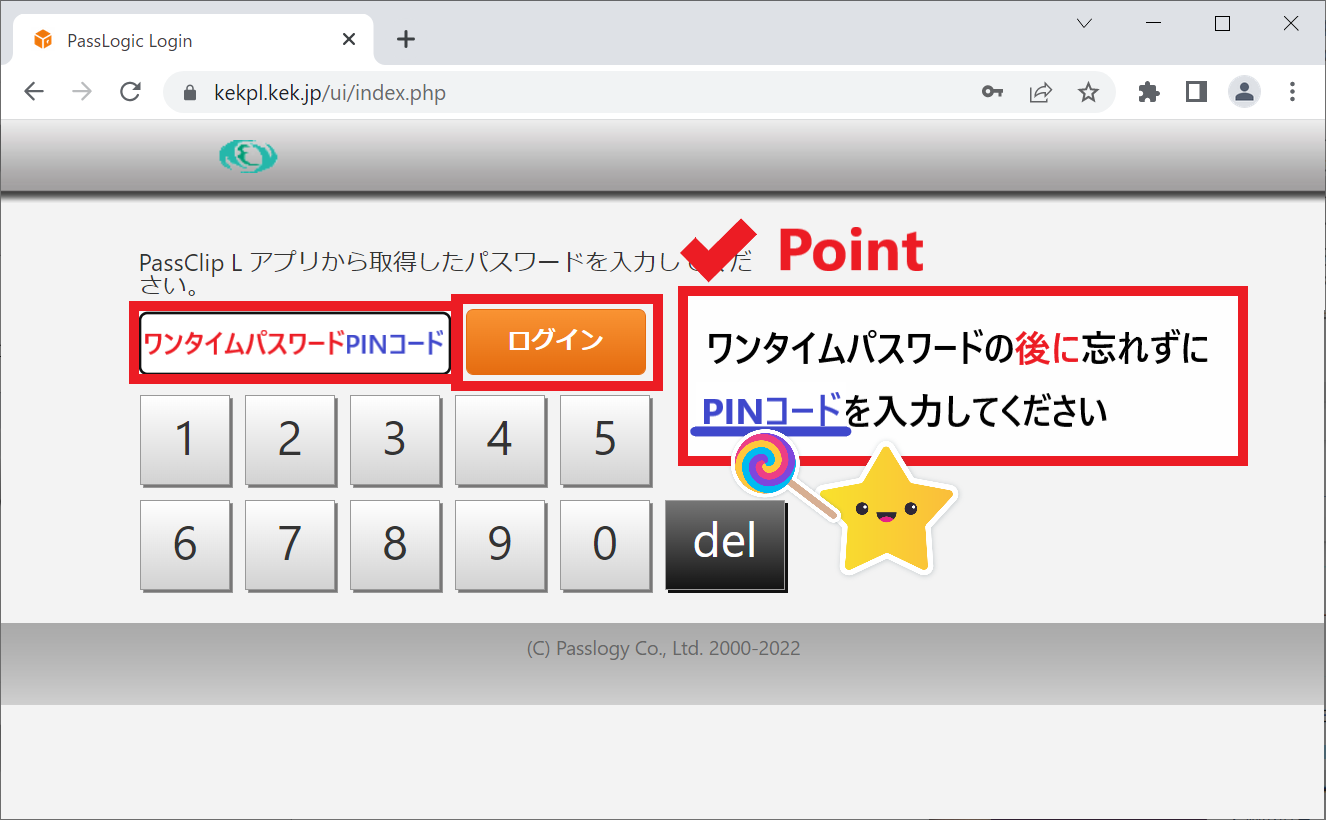Click the padlock site info icon
Viewport: 1326px width, 820px height.
coord(191,93)
